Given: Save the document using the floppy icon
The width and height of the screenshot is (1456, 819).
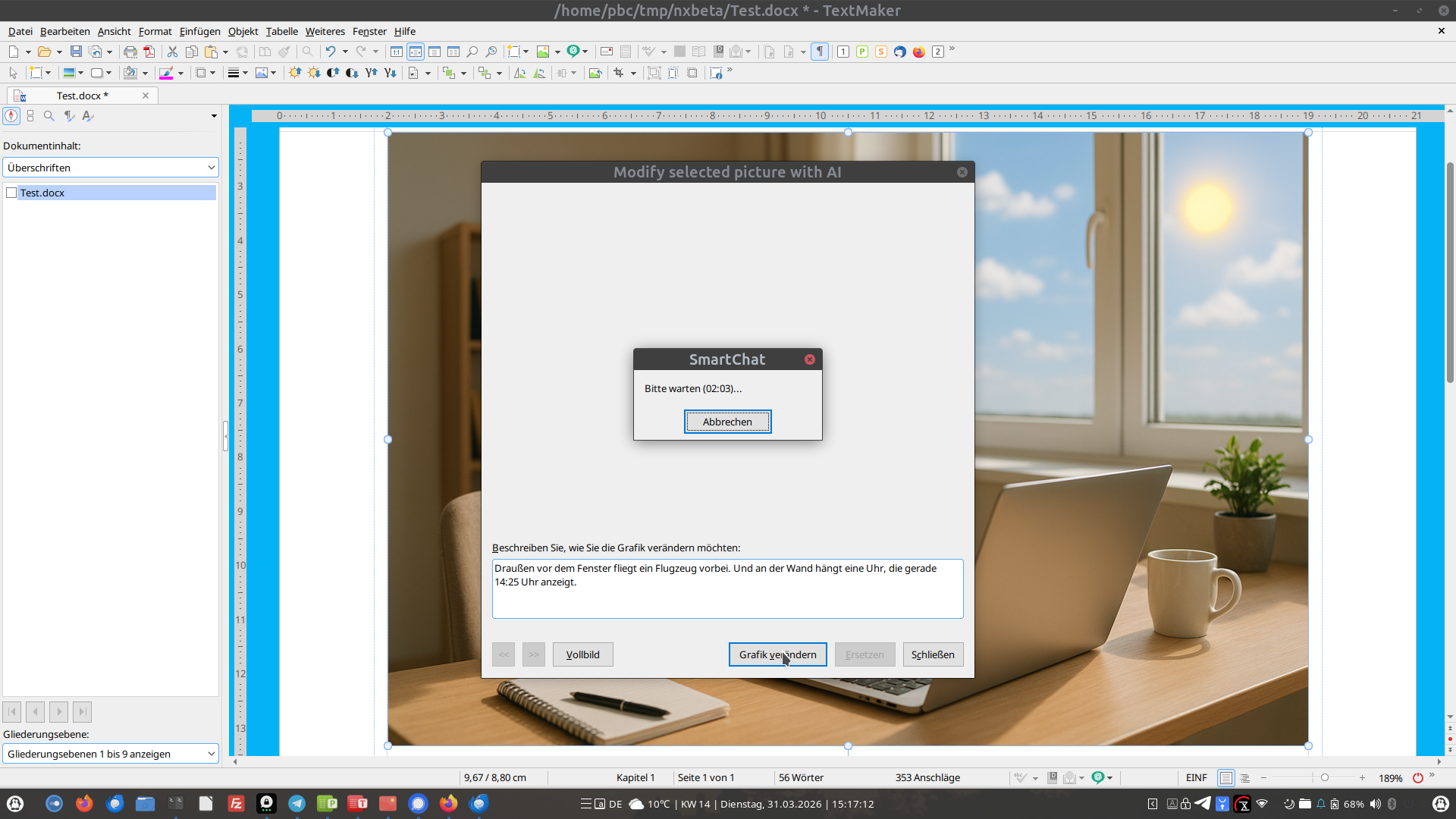Looking at the screenshot, I should [76, 52].
